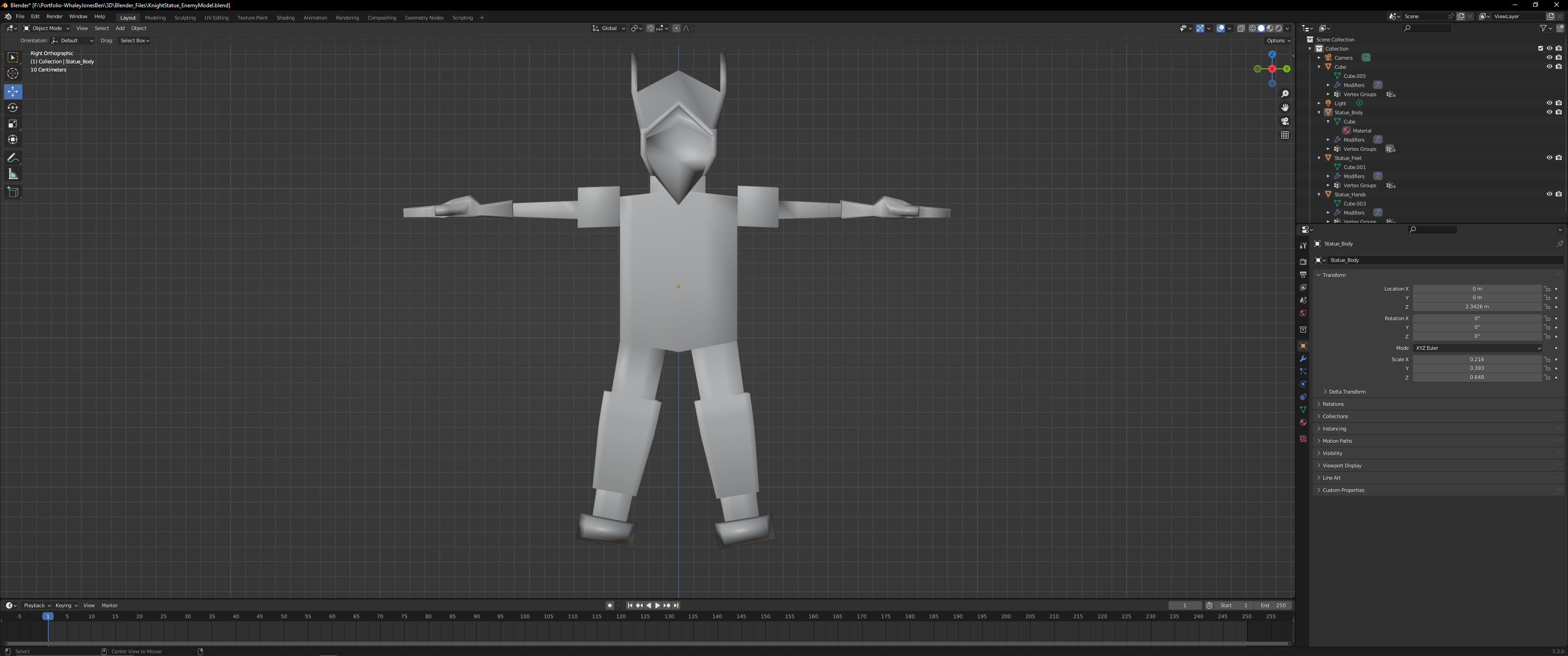Viewport: 1568px width, 656px height.
Task: Click the Cursor tool icon
Action: pos(13,74)
